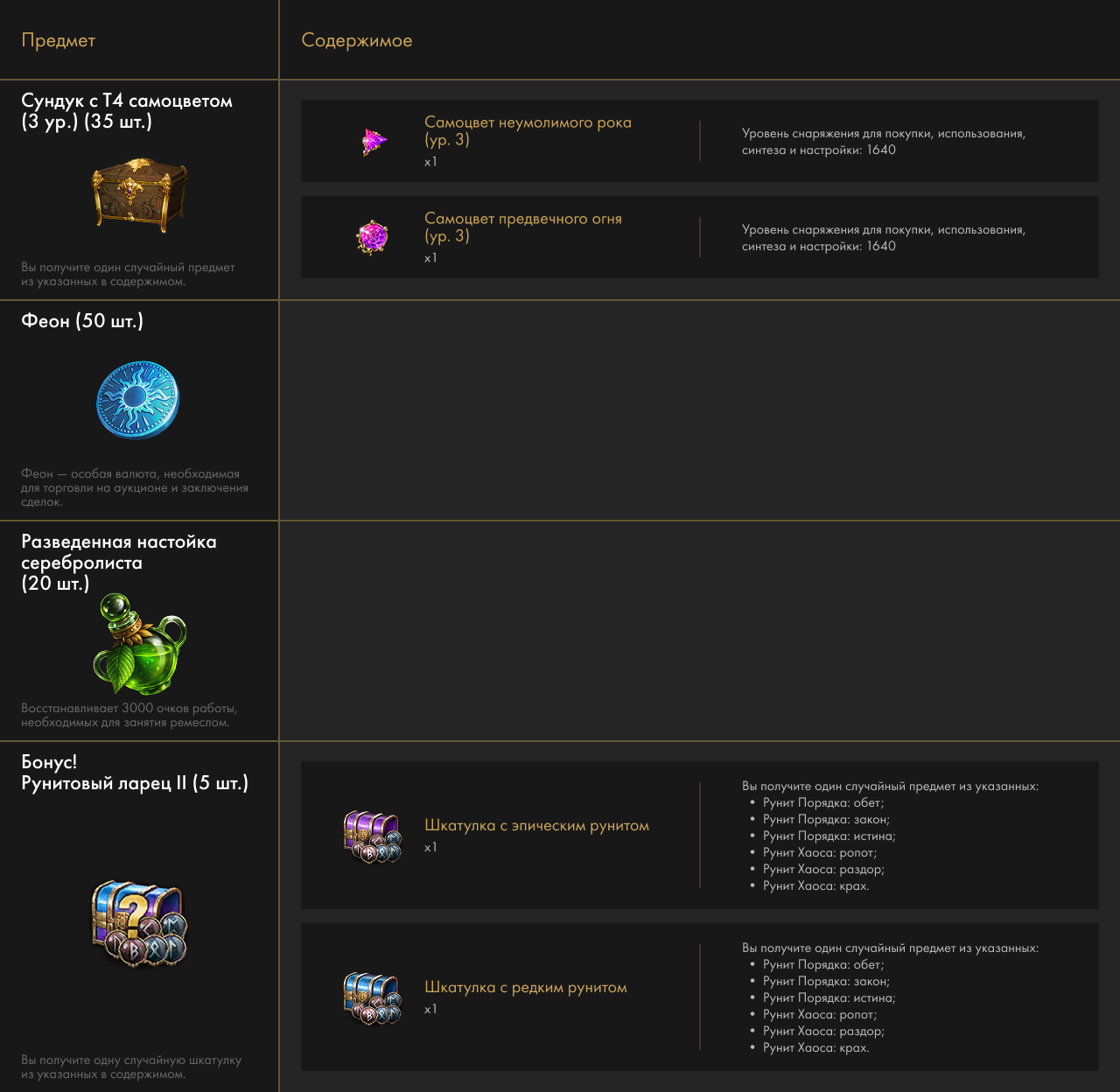Click the golden T4 gem chest icon

[x=139, y=194]
